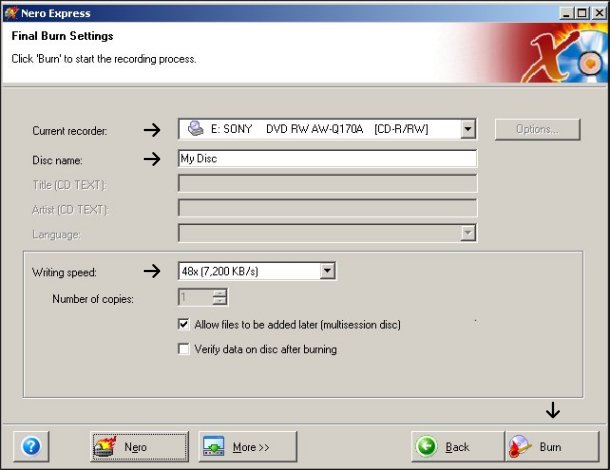
Task: Click the Burn button to start recording
Action: point(552,446)
